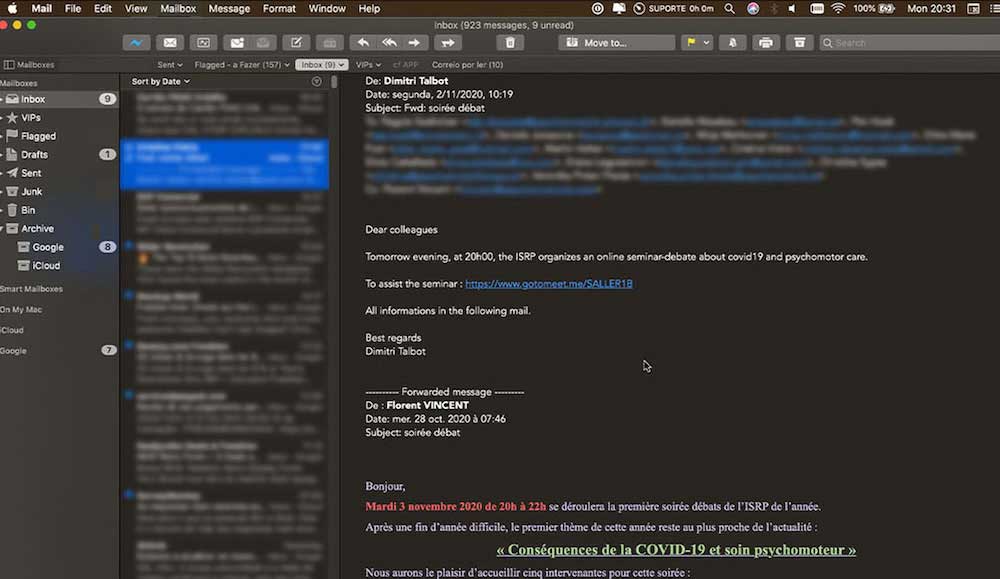The height and width of the screenshot is (579, 1000).
Task: Click the Wi-Fi status icon
Action: click(838, 8)
